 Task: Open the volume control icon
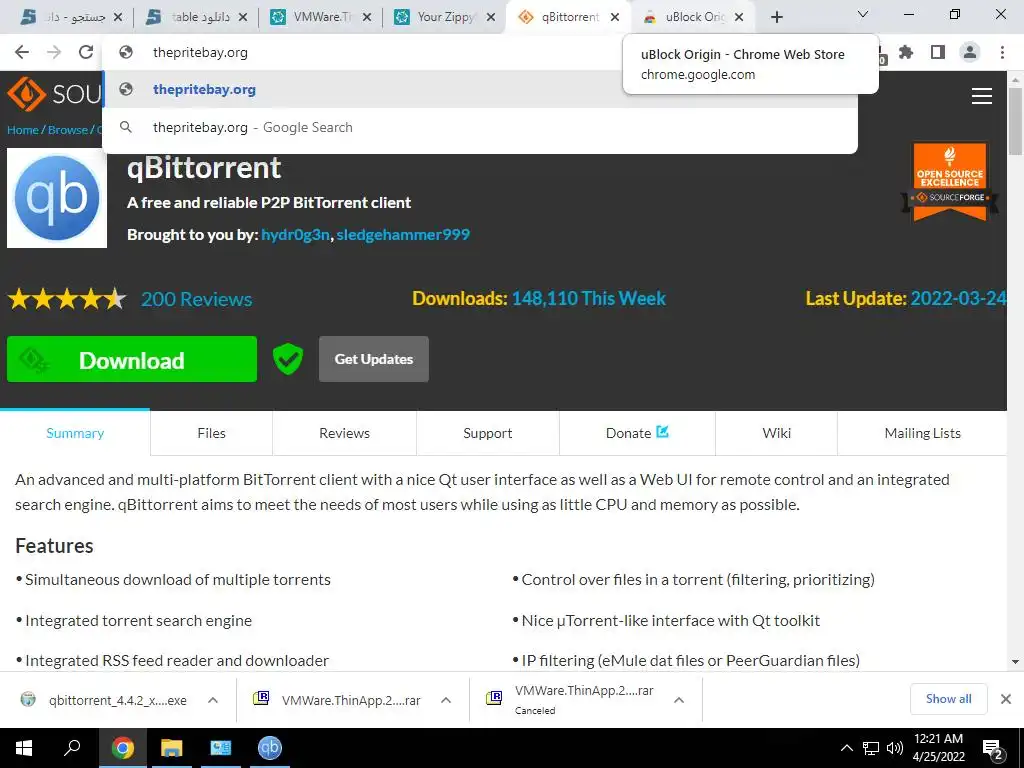[x=895, y=748]
